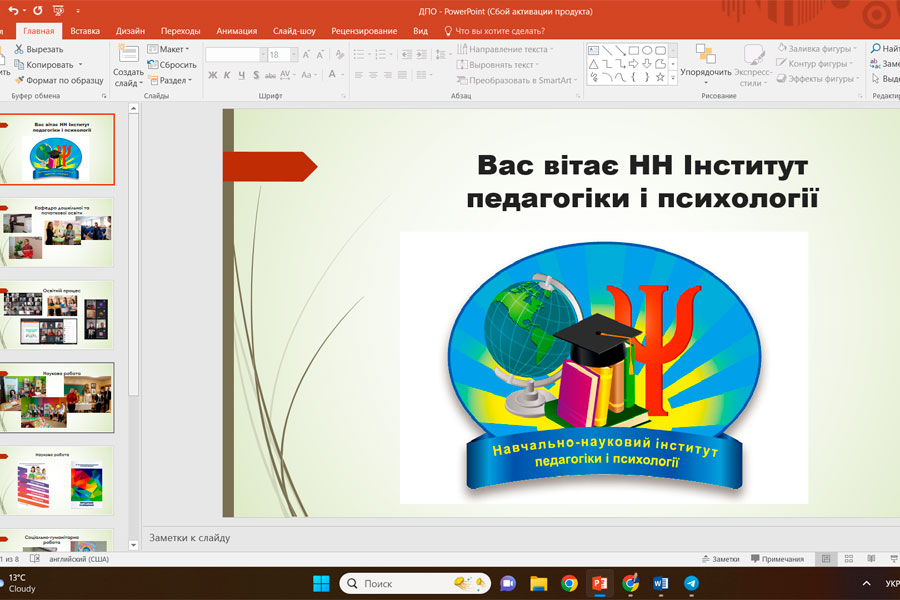The height and width of the screenshot is (600, 900).
Task: Toggle the Примечания comments pane
Action: point(776,559)
